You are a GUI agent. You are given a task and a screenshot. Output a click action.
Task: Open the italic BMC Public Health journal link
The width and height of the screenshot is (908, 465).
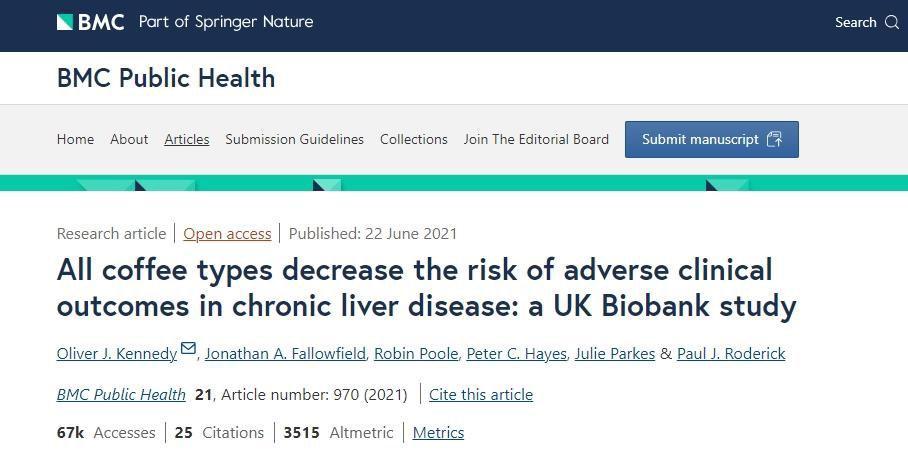(121, 394)
